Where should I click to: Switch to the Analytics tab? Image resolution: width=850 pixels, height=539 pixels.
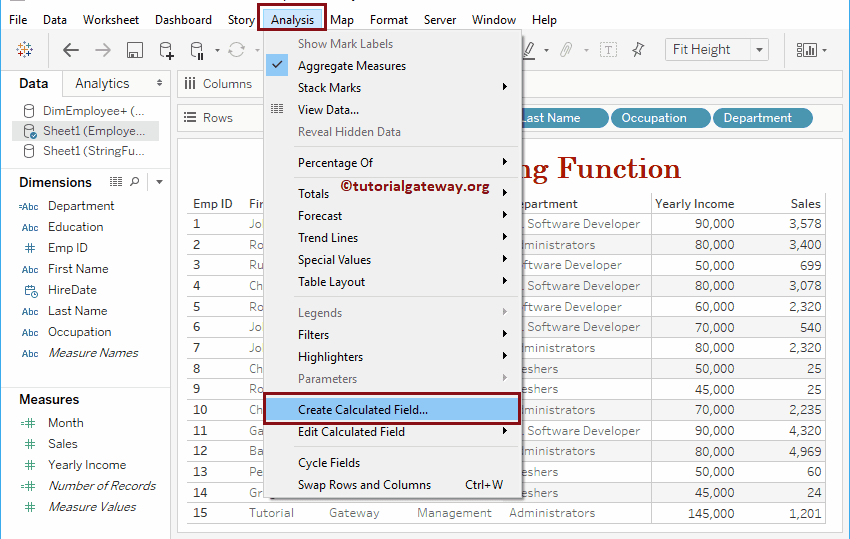tap(102, 84)
